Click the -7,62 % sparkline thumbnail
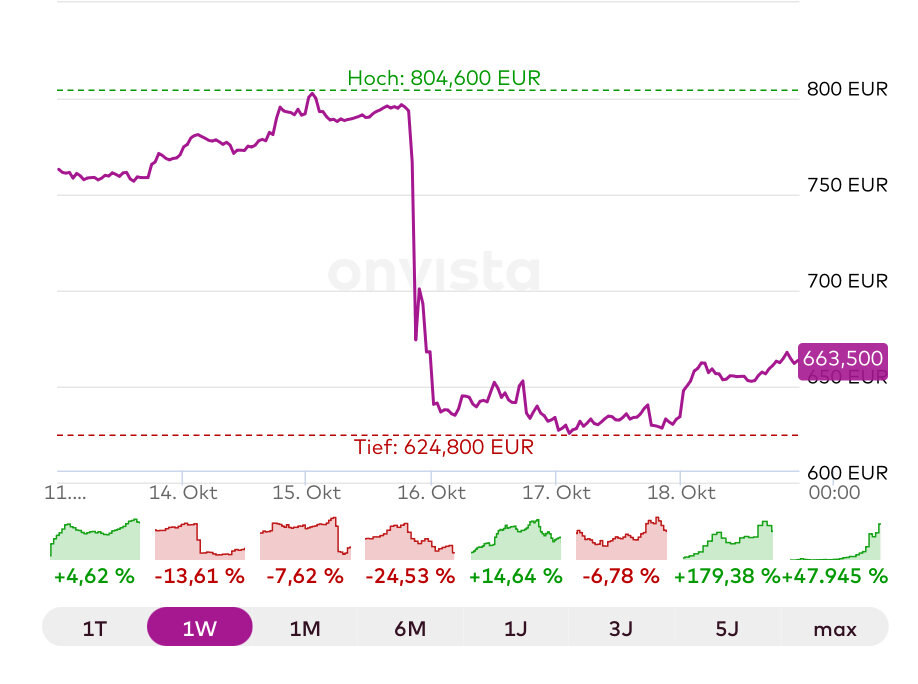Viewport: 918px width, 684px height. click(305, 540)
